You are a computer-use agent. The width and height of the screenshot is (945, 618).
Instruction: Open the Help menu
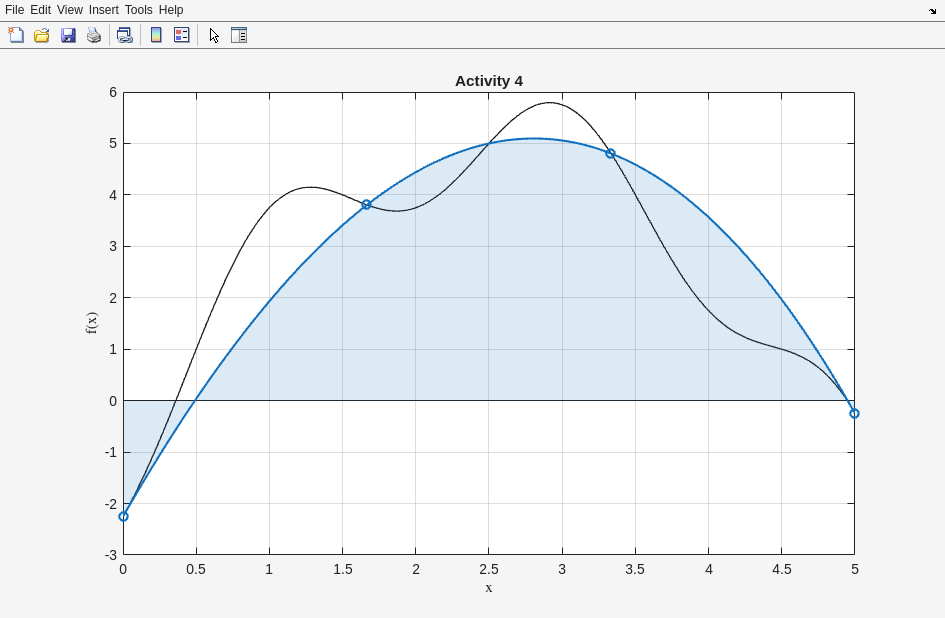click(171, 10)
